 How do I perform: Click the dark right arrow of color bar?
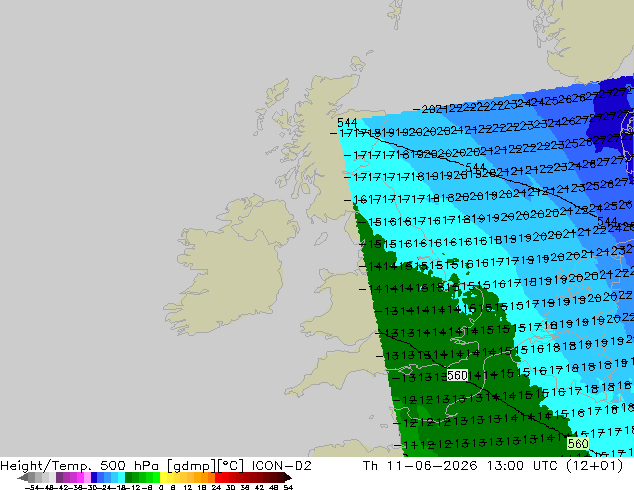coord(288,477)
